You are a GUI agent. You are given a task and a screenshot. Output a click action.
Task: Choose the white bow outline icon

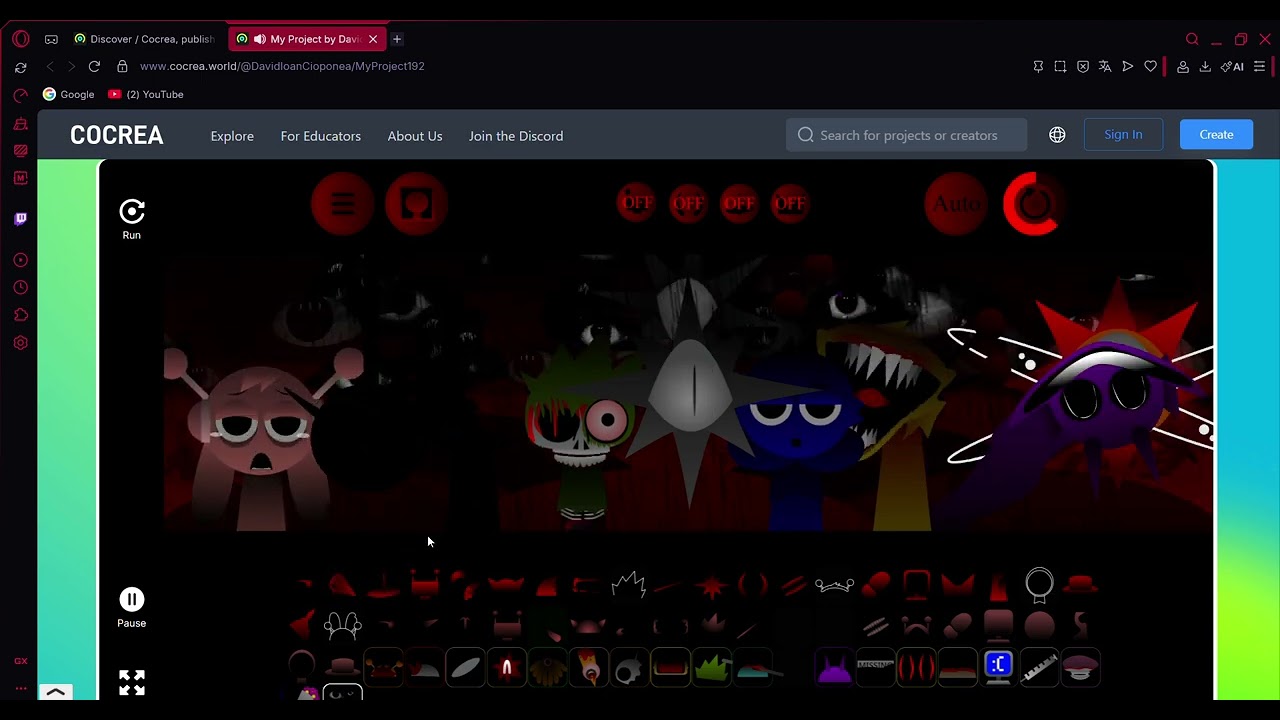click(x=835, y=585)
